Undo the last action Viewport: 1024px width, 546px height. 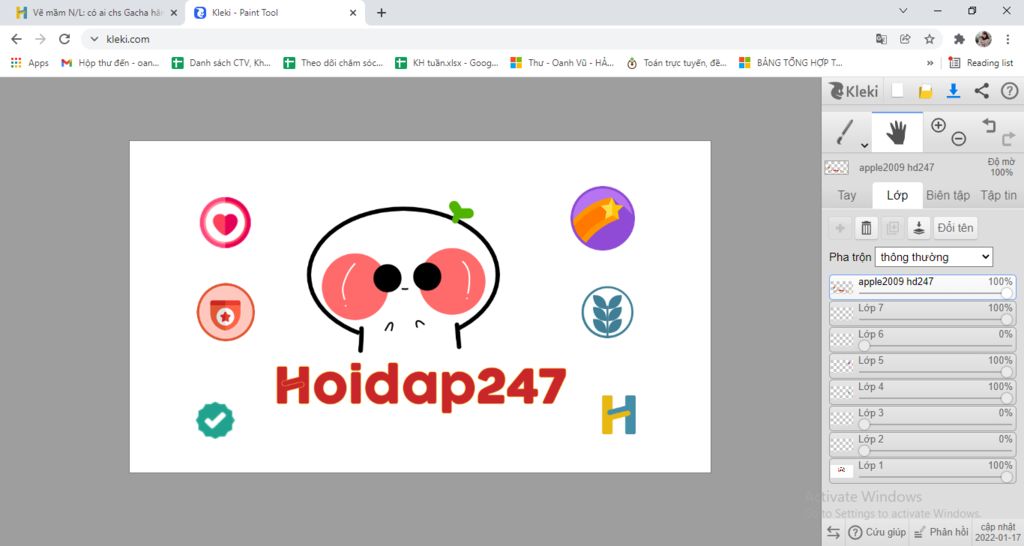point(989,125)
